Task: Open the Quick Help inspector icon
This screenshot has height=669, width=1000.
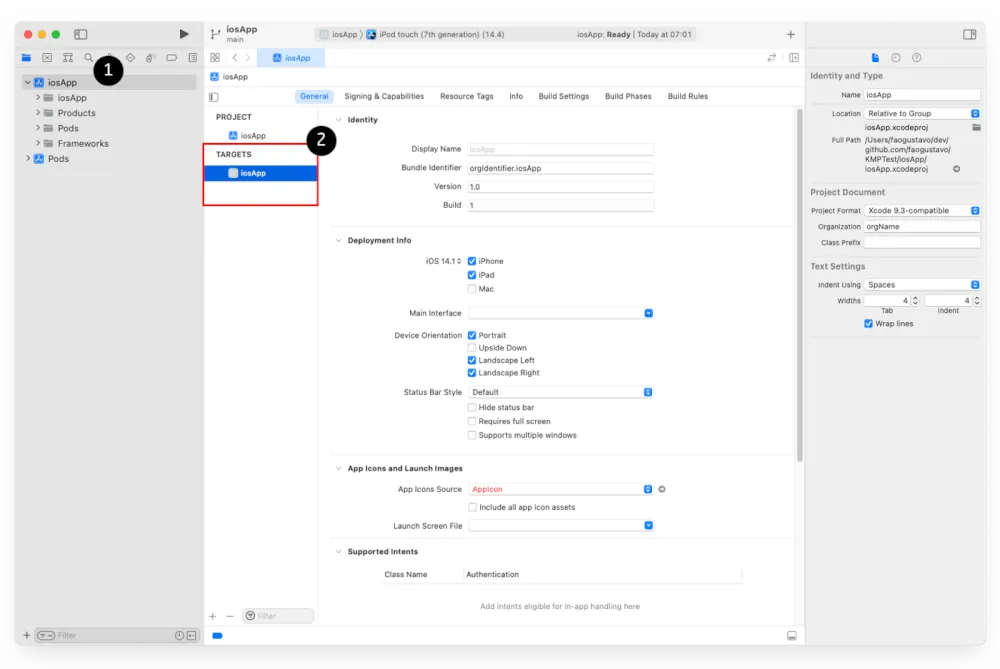Action: [x=916, y=57]
